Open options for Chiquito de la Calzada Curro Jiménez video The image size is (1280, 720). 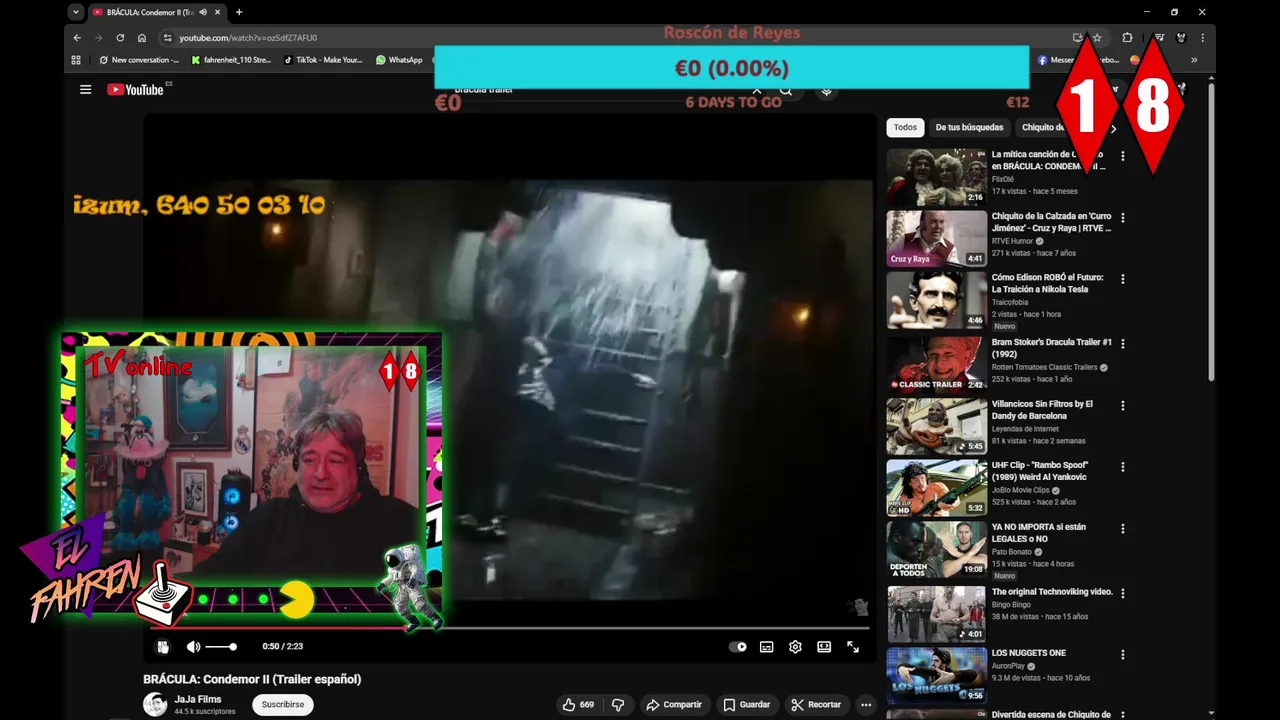coord(1123,217)
